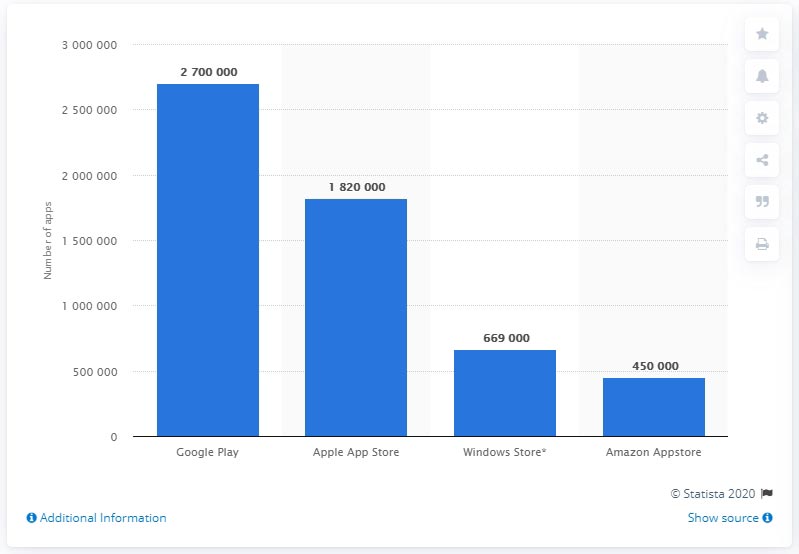Click the 500 000 axis tick label
Viewport: 799px width, 554px height.
(x=95, y=372)
